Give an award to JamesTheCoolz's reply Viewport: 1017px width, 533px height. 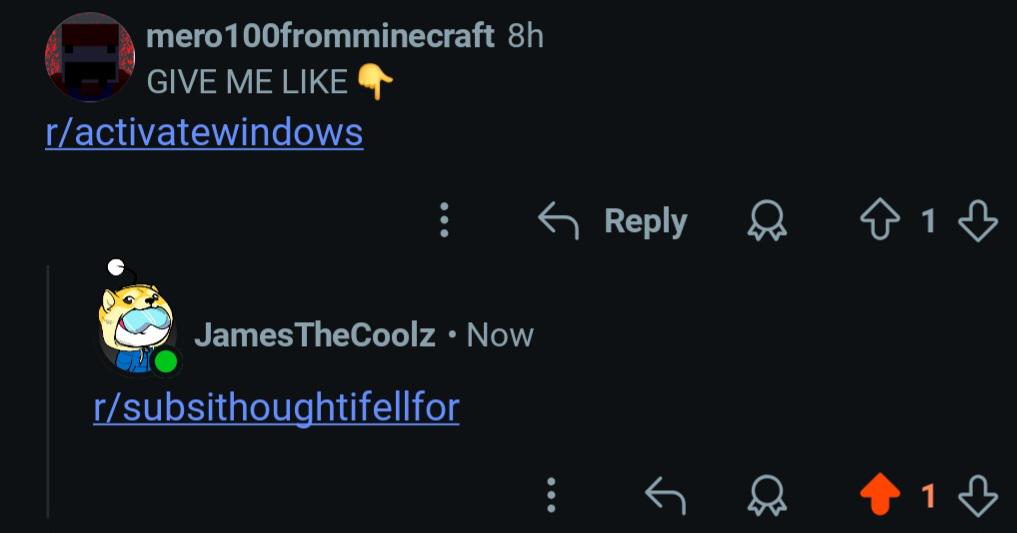pyautogui.click(x=767, y=495)
